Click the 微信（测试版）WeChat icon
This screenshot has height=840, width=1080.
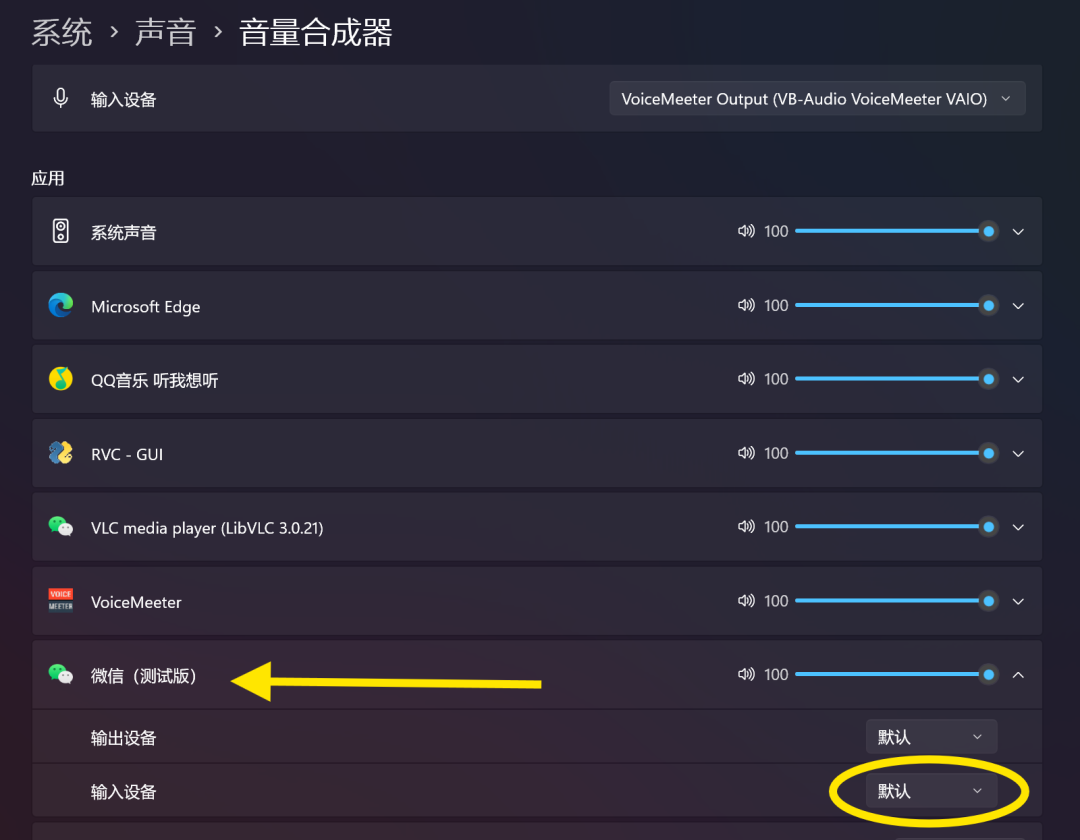[x=60, y=674]
